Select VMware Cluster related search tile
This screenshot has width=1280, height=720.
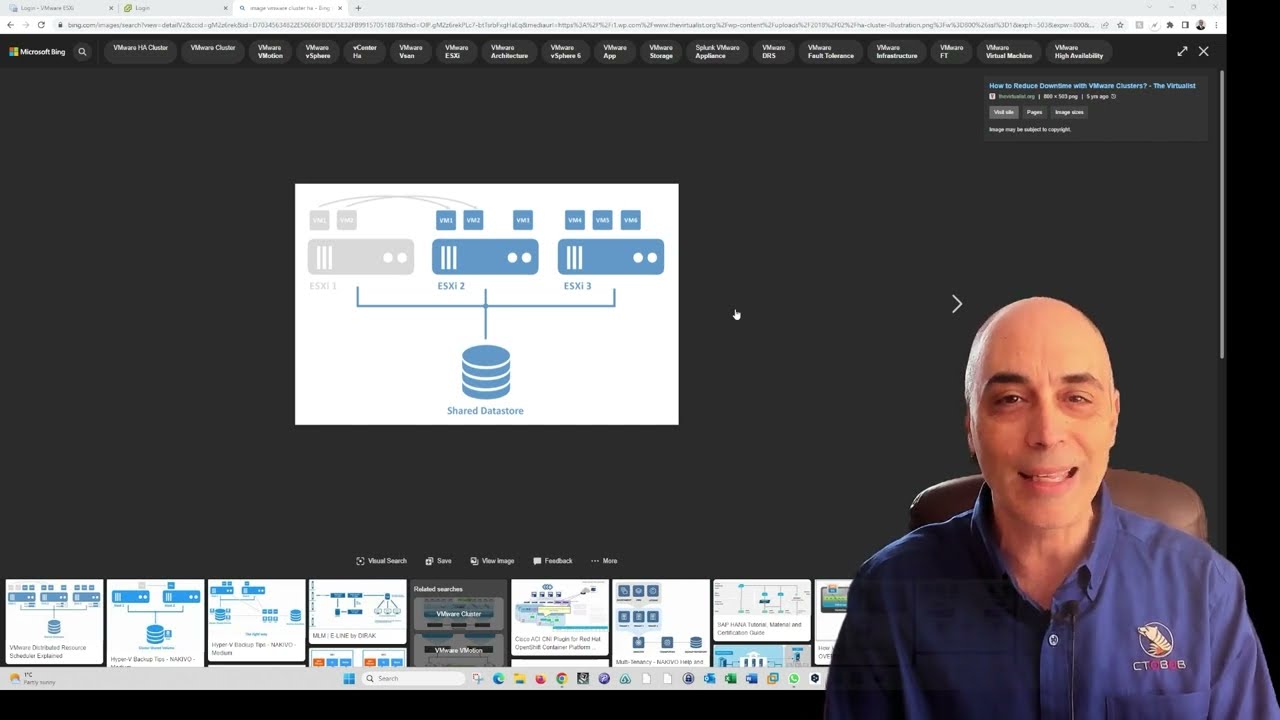tap(459, 613)
